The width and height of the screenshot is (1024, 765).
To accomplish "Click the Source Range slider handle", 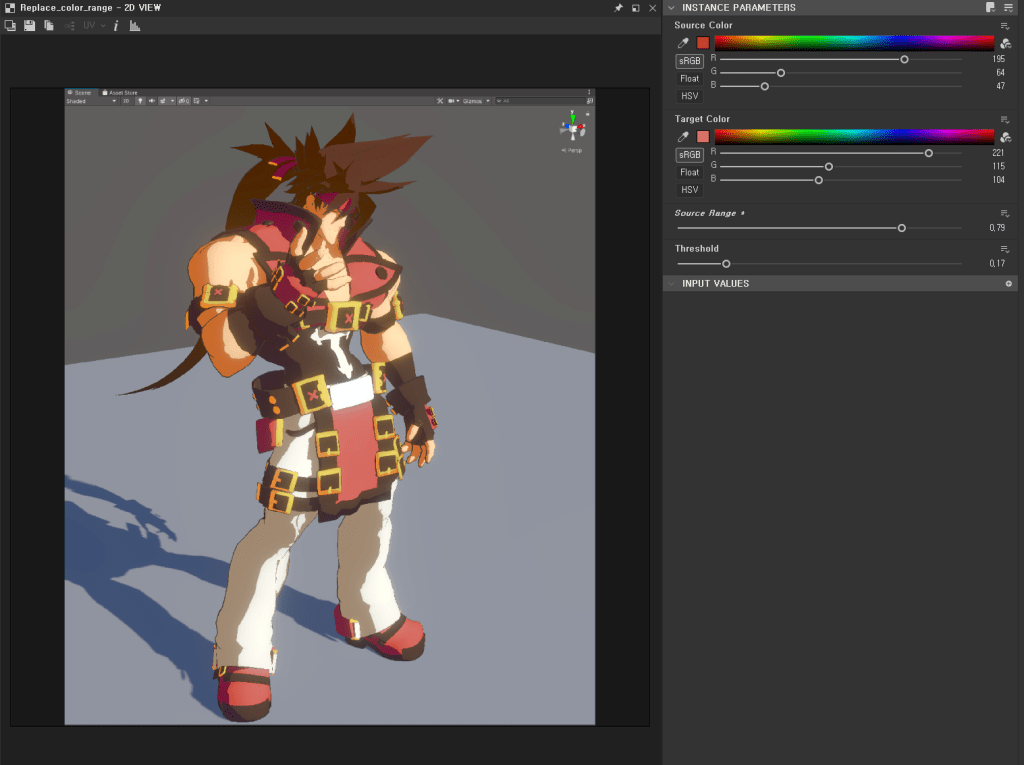I will pos(901,228).
